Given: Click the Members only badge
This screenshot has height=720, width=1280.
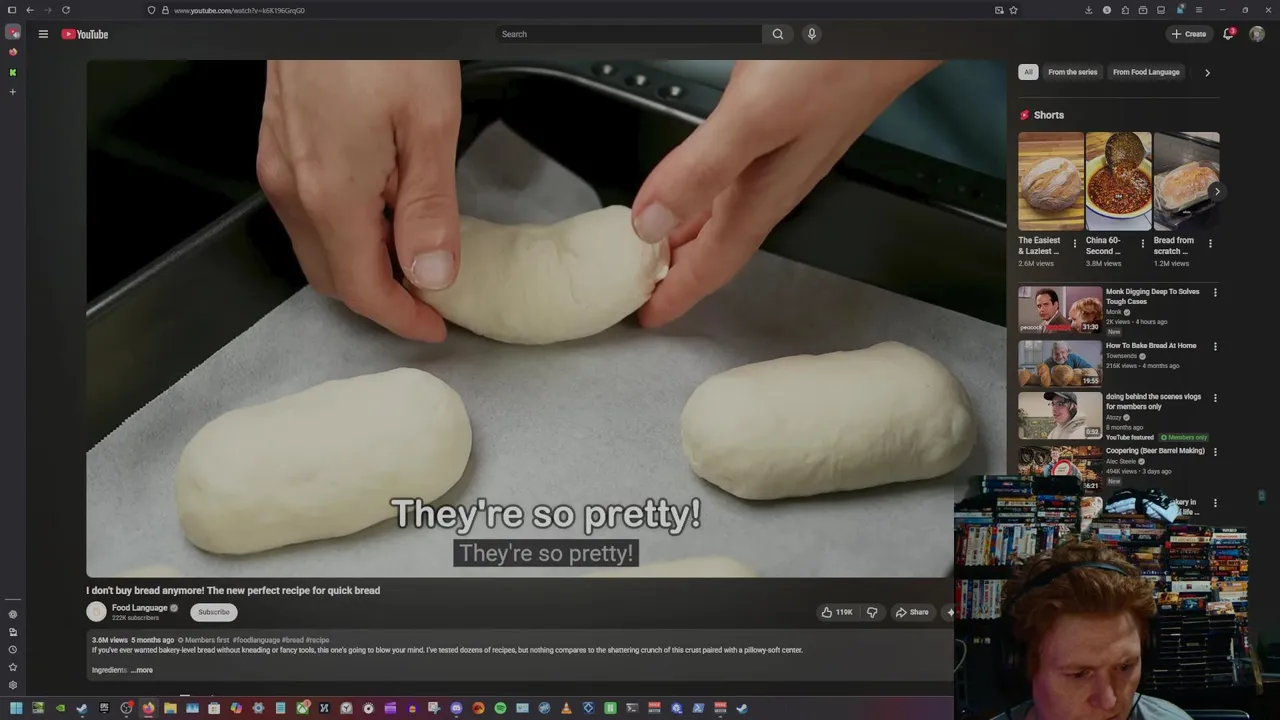Looking at the screenshot, I should click(1184, 437).
